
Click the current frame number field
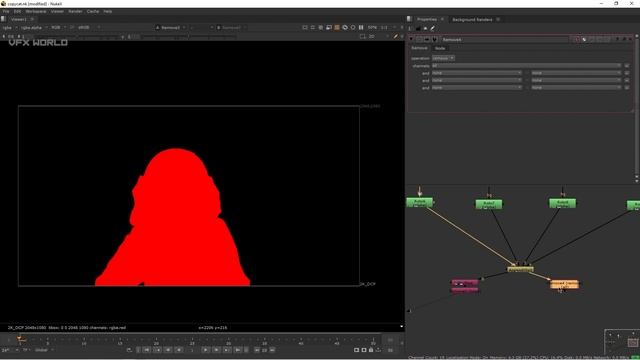tap(192, 350)
